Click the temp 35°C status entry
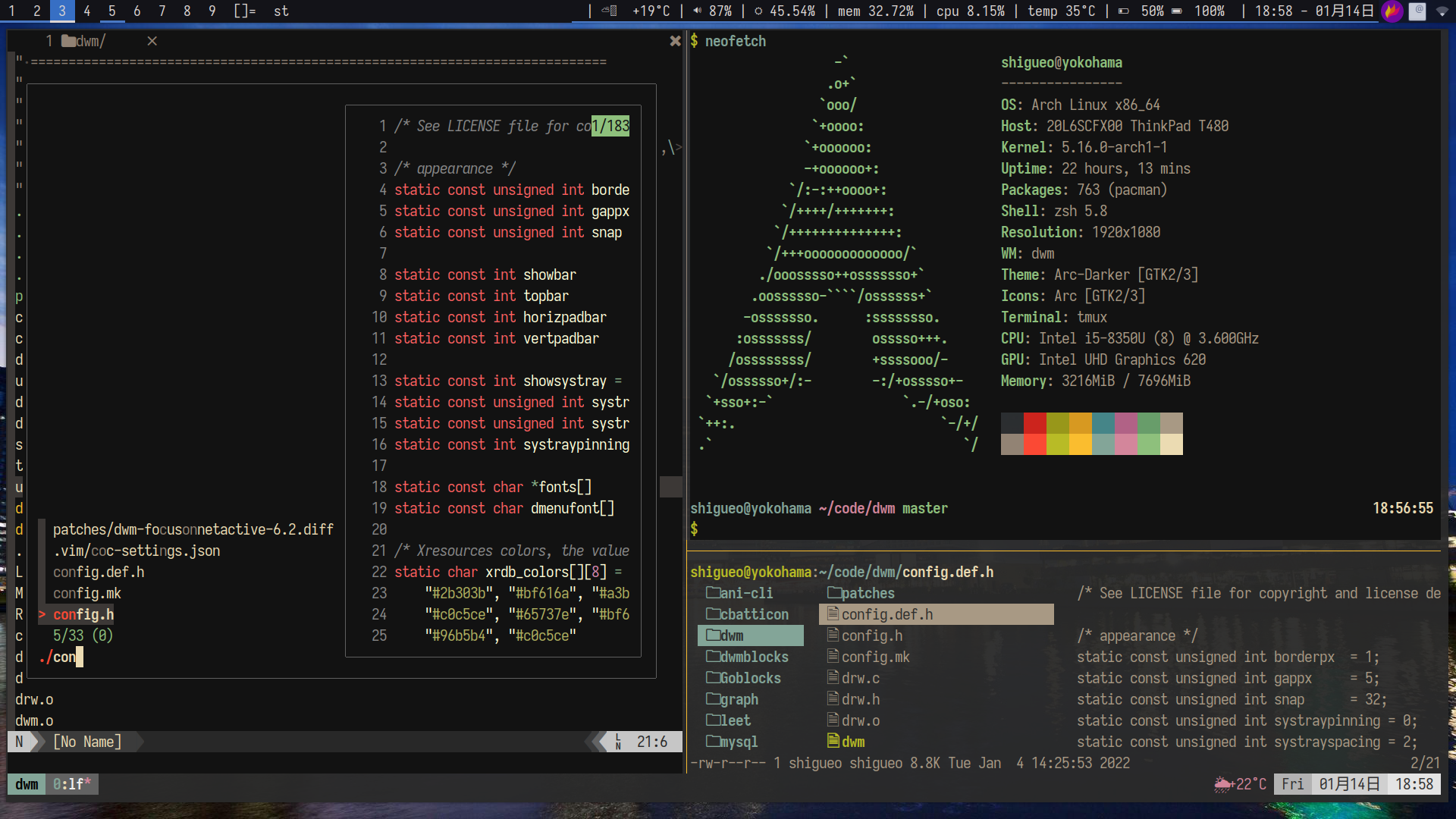The image size is (1456, 819). (x=1062, y=11)
